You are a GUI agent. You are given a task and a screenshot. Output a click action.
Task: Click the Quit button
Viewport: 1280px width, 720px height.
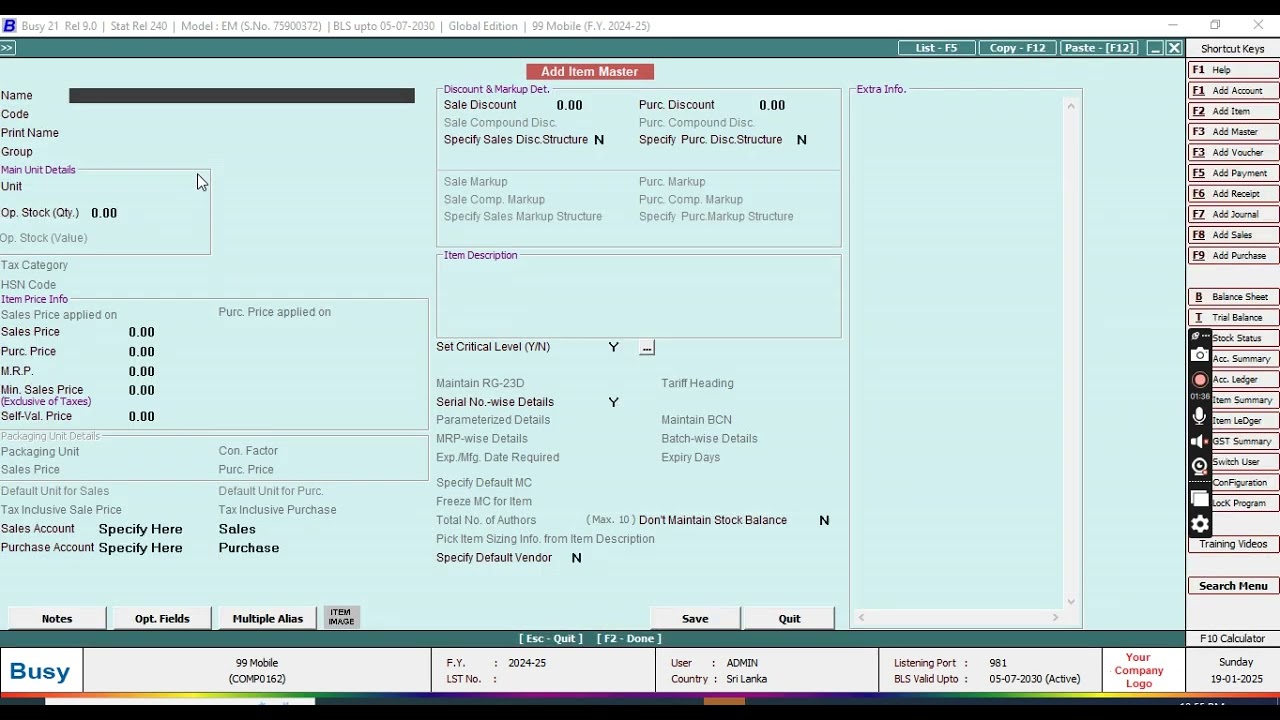click(789, 619)
